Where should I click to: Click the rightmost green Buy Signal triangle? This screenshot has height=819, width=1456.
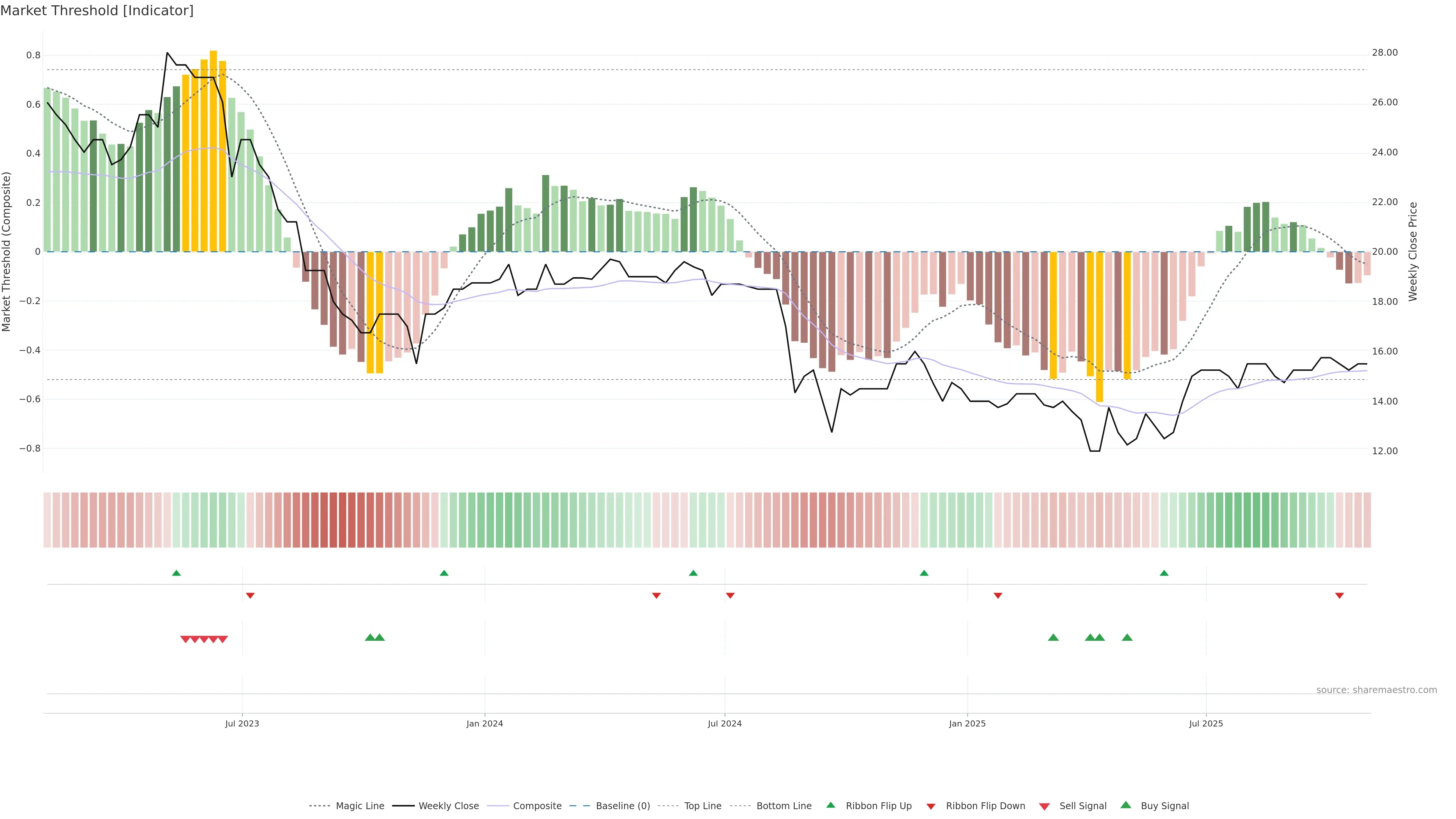pyautogui.click(x=1127, y=637)
